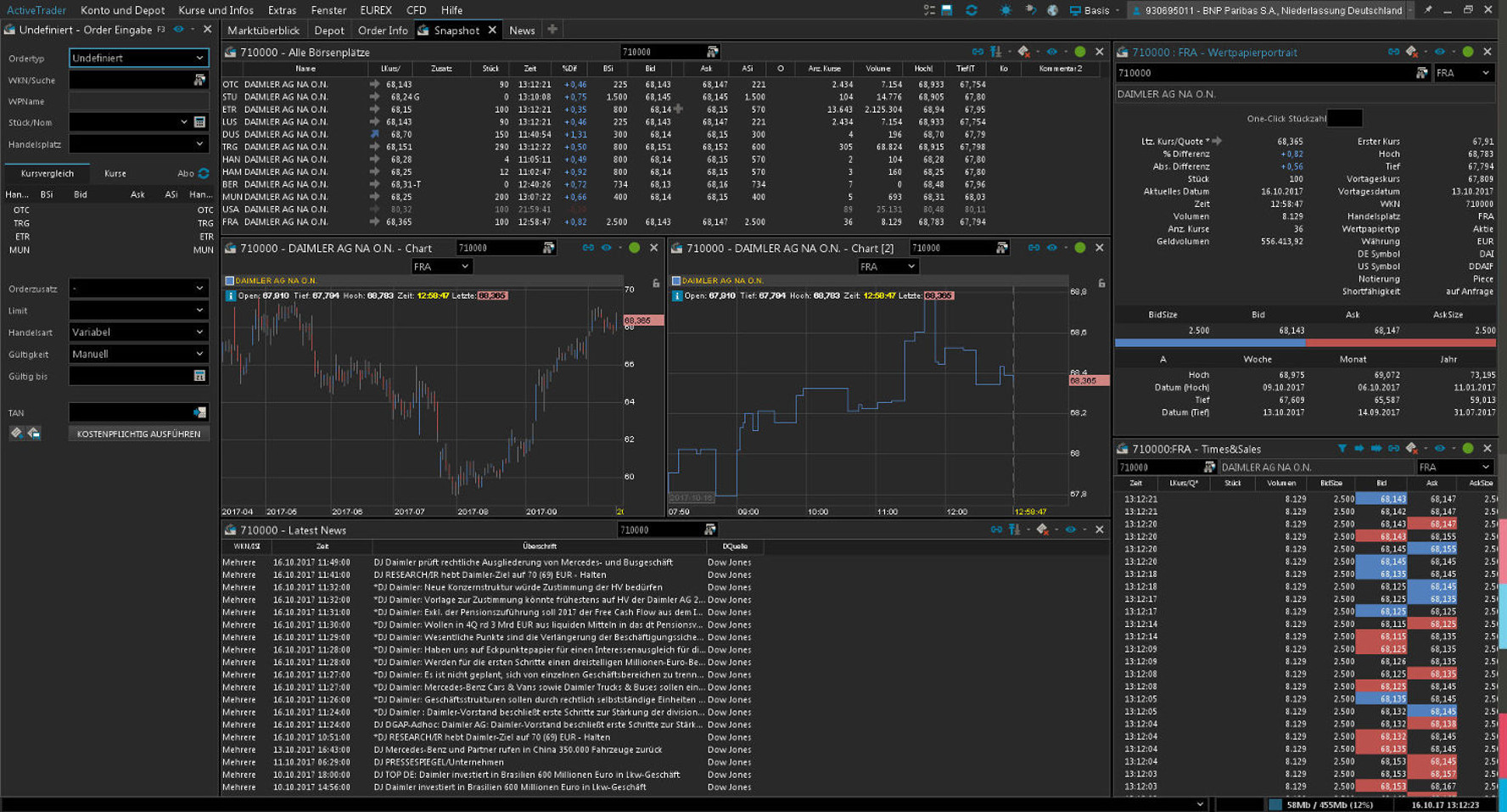Screen dimensions: 1507x812
Task: Click the plug connection icon in top toolbar
Action: [x=1030, y=10]
